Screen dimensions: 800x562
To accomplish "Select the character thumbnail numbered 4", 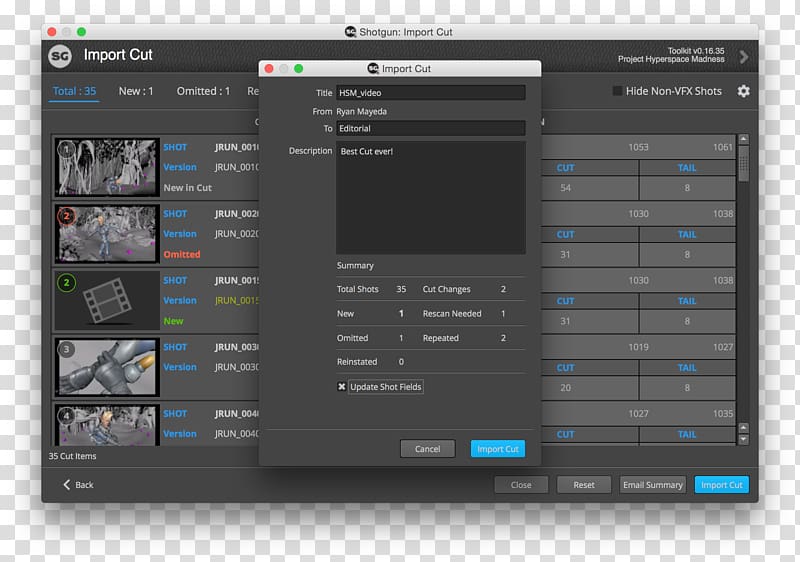I will point(107,426).
